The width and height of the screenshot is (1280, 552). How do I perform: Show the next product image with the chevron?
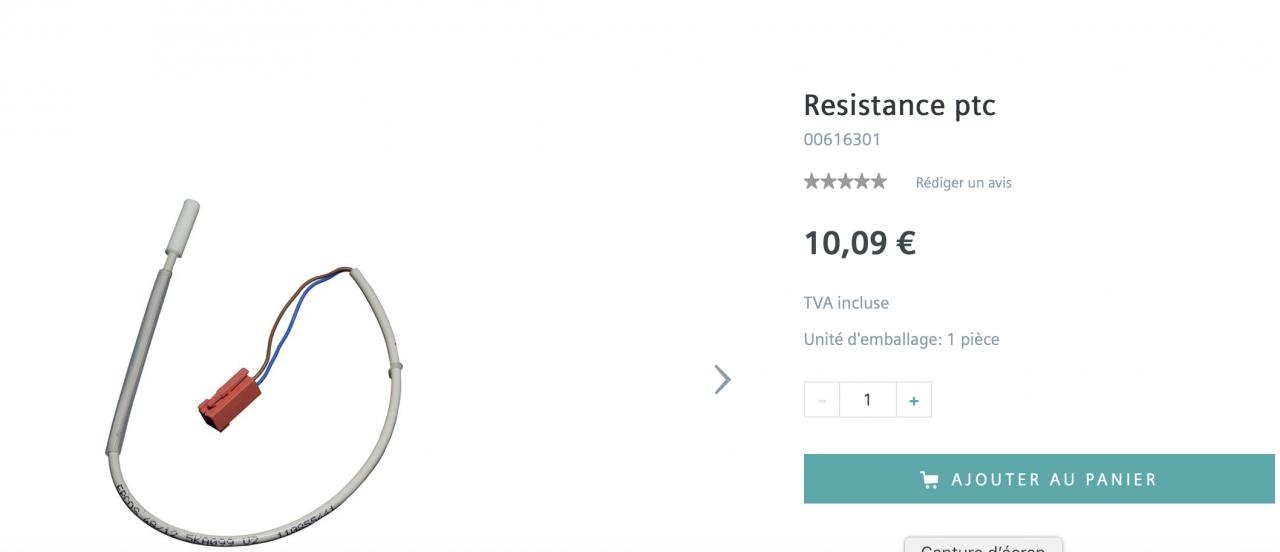(x=722, y=379)
